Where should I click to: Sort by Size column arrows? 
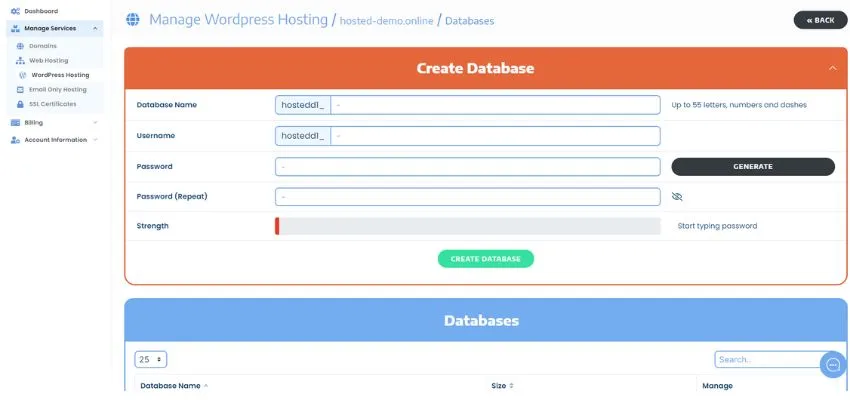pyautogui.click(x=511, y=386)
